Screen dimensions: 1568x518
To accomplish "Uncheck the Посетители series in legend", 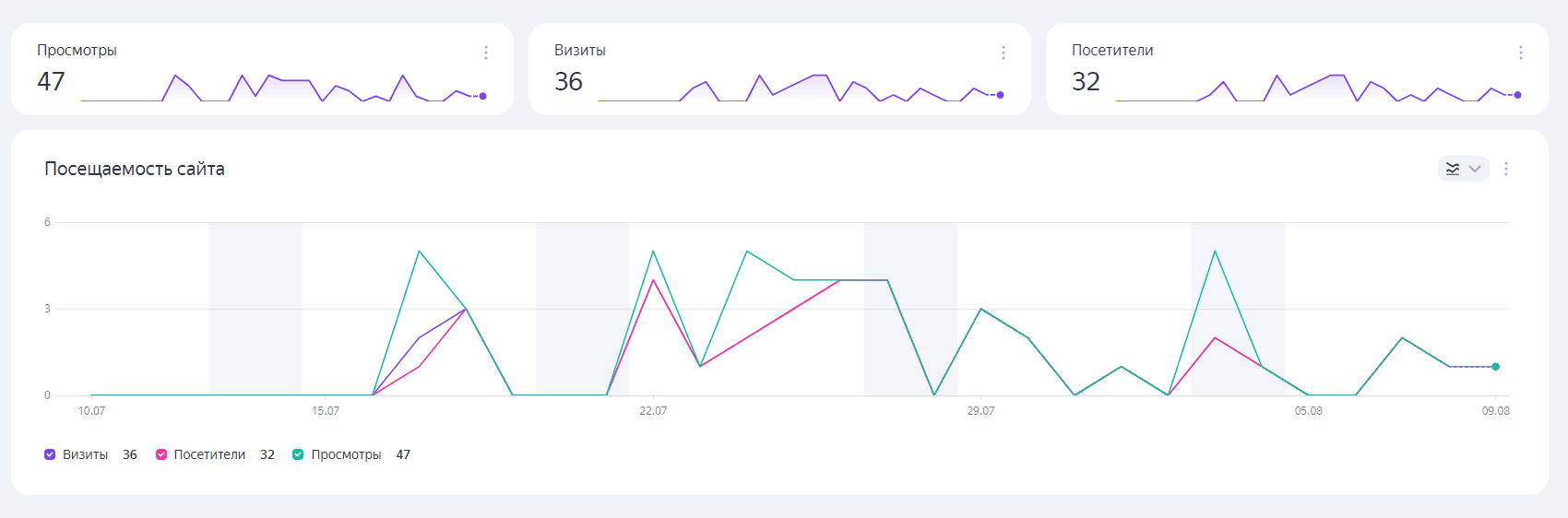I will pos(161,454).
